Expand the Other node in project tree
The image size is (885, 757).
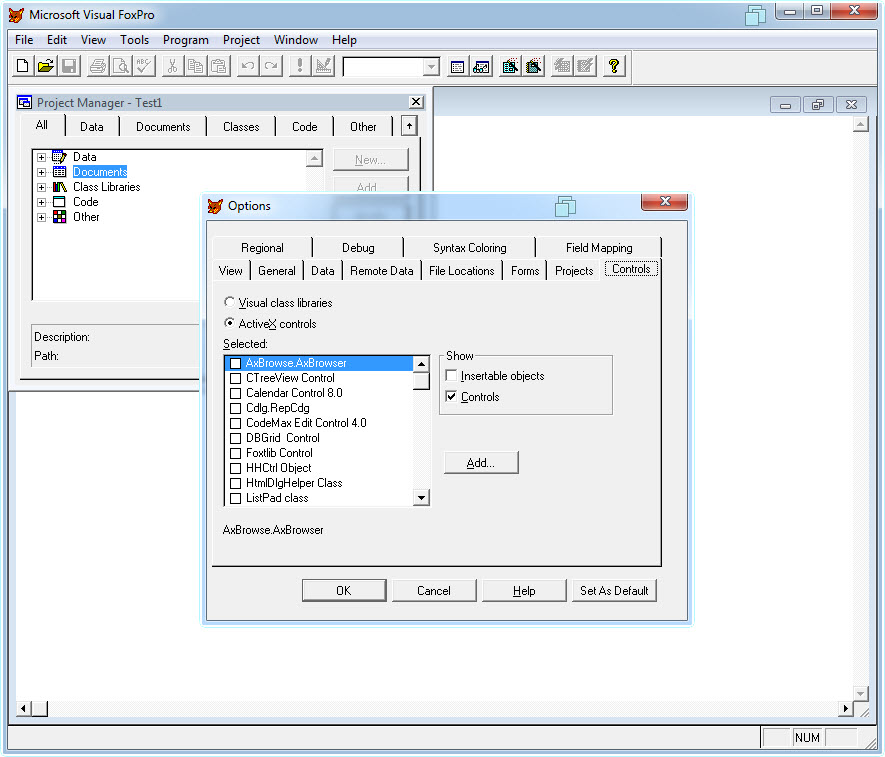(41, 217)
